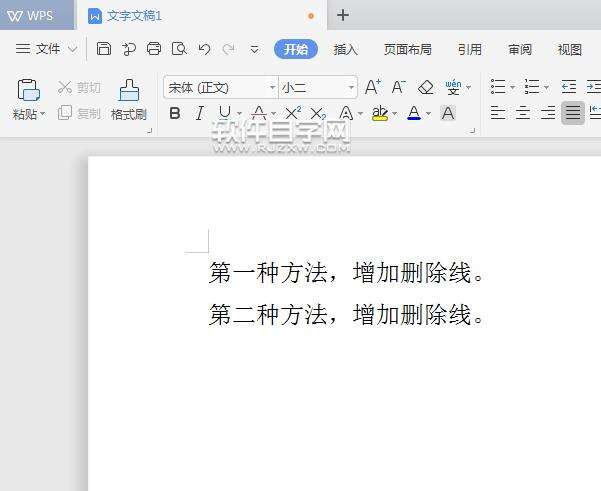
Task: Align text to the left
Action: pyautogui.click(x=498, y=113)
